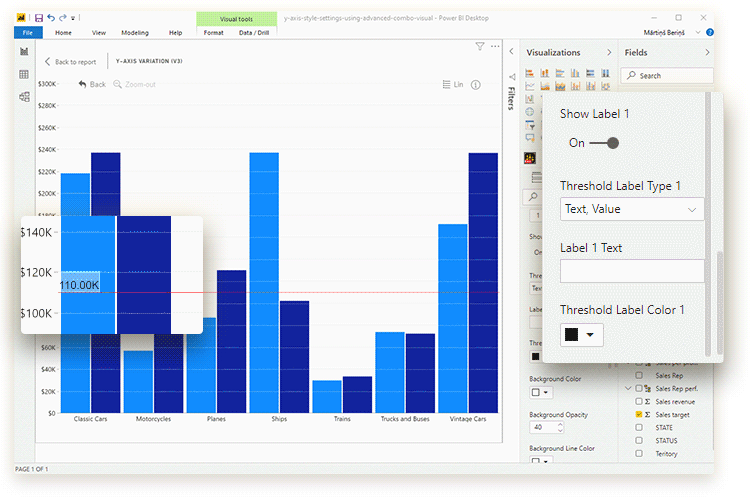This screenshot has height=500, width=750.
Task: Collapse the Visualizations pane using its chevron
Action: click(609, 52)
